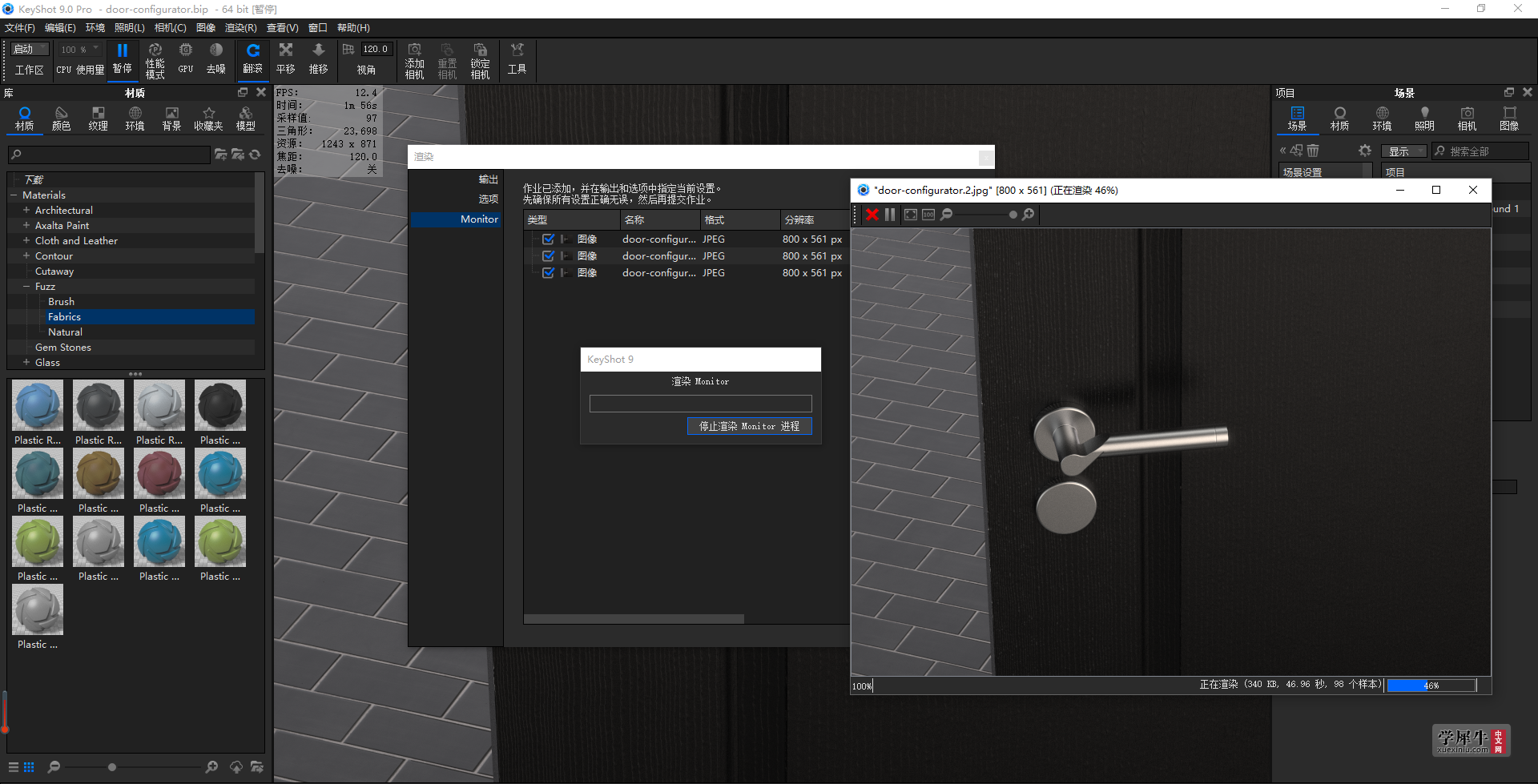Click the library thumbnail size slider handle
The image size is (1538, 784).
pyautogui.click(x=112, y=767)
